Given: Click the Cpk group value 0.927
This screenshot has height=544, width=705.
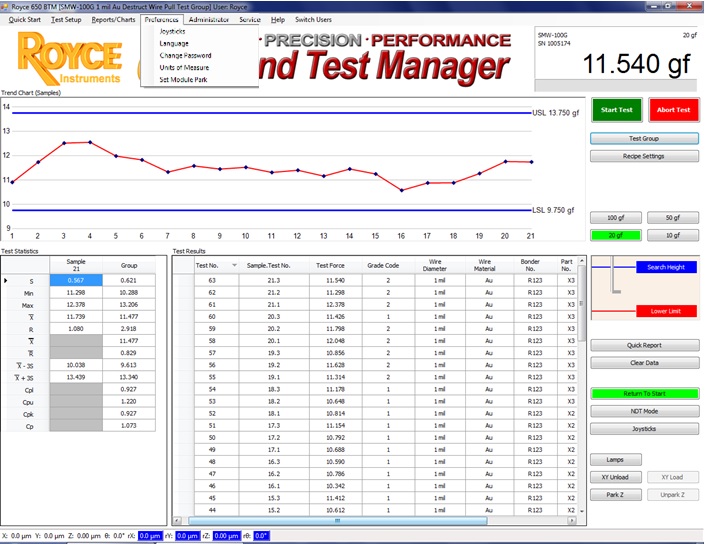Looking at the screenshot, I should tap(129, 414).
